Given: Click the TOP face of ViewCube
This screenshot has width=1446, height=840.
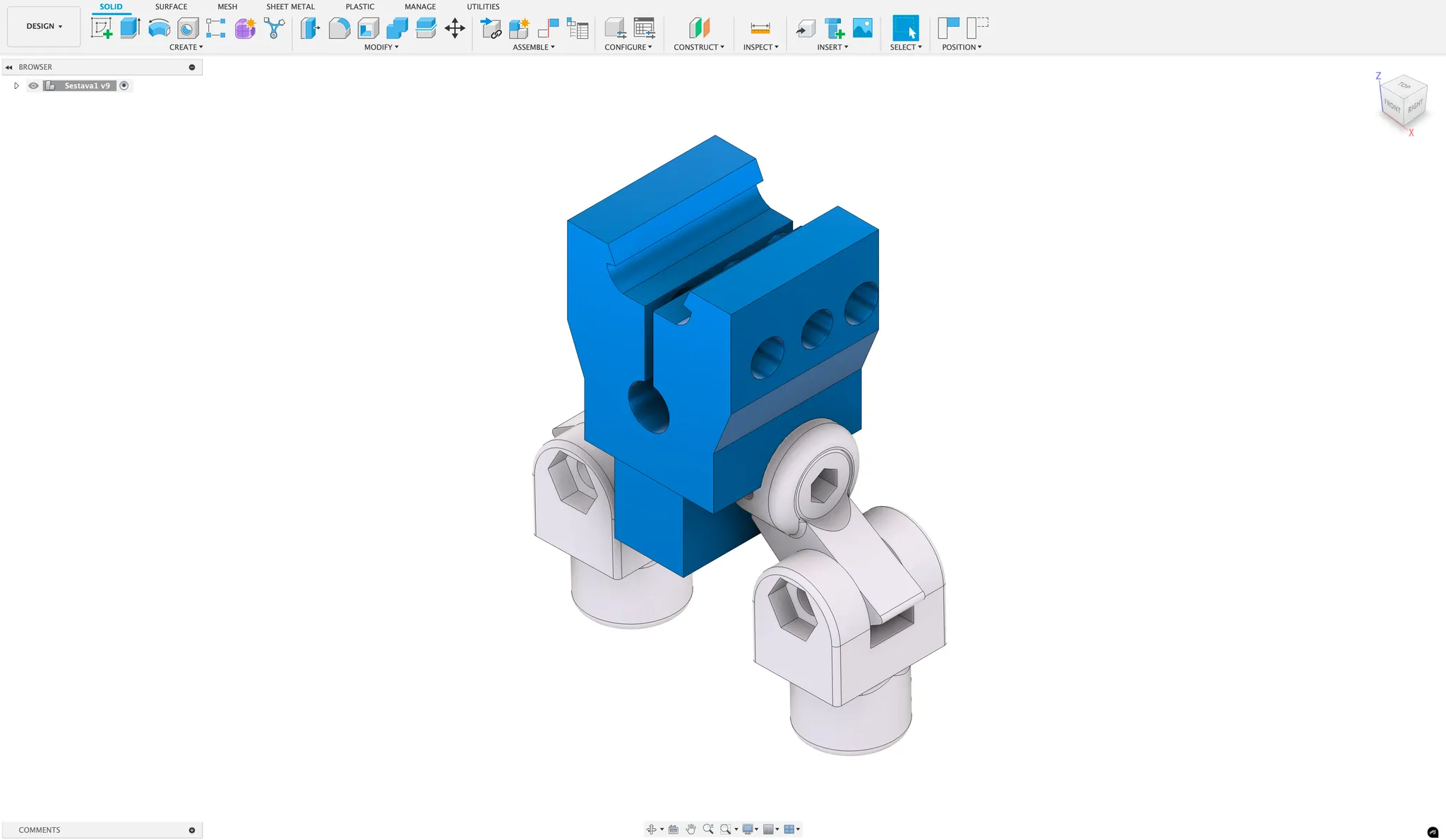Looking at the screenshot, I should click(1404, 85).
